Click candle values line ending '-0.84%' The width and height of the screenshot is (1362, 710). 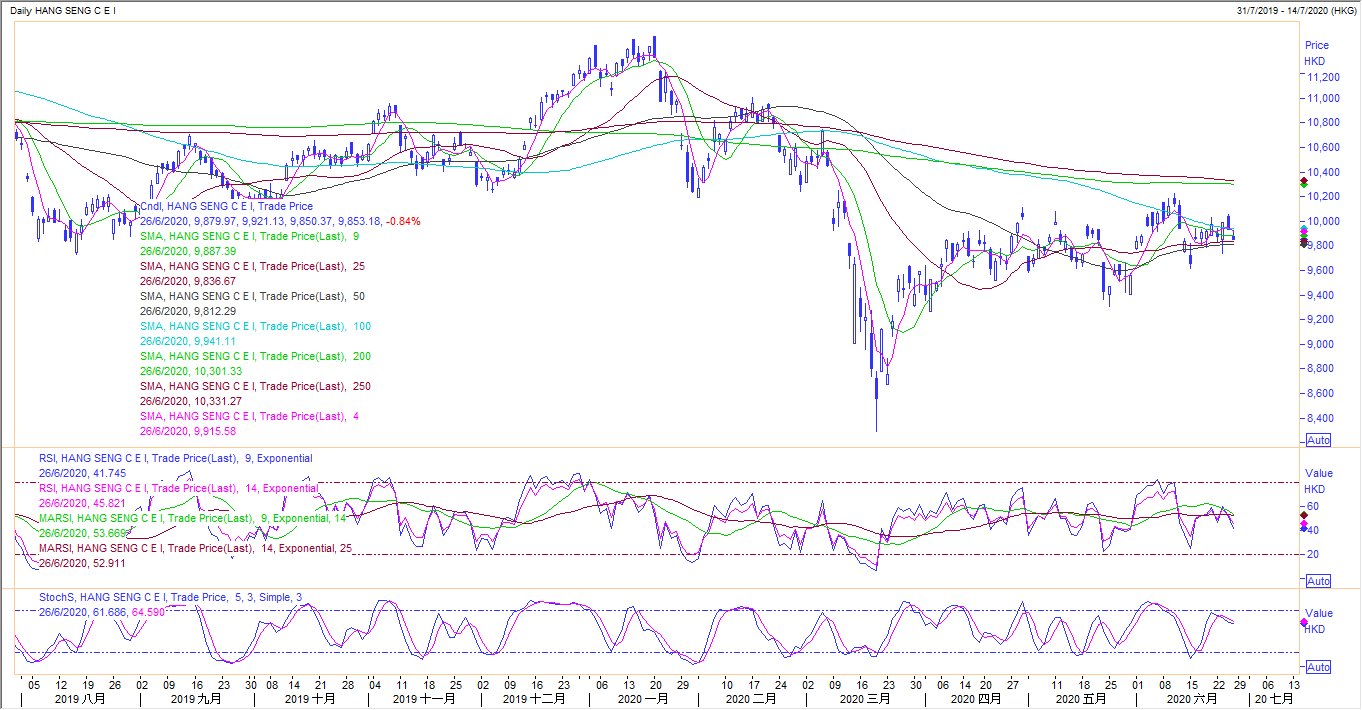pyautogui.click(x=280, y=221)
